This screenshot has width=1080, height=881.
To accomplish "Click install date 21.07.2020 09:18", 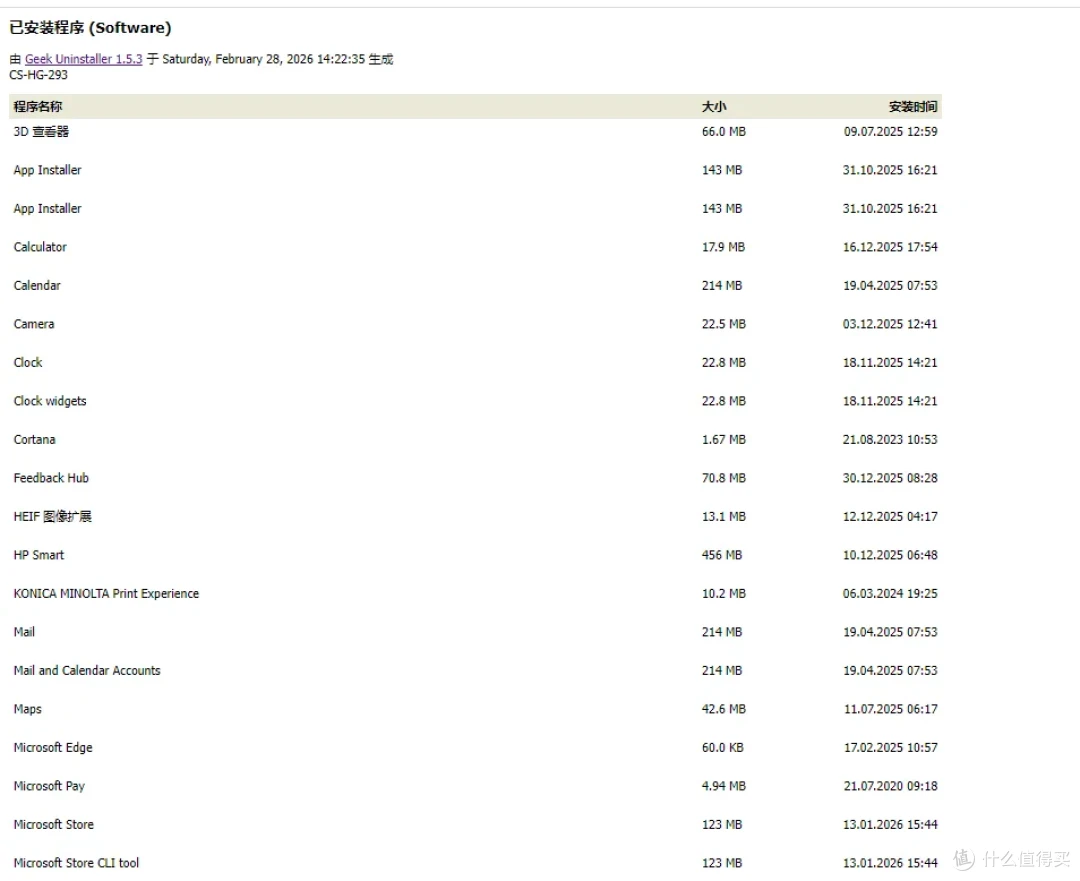I will coord(891,786).
